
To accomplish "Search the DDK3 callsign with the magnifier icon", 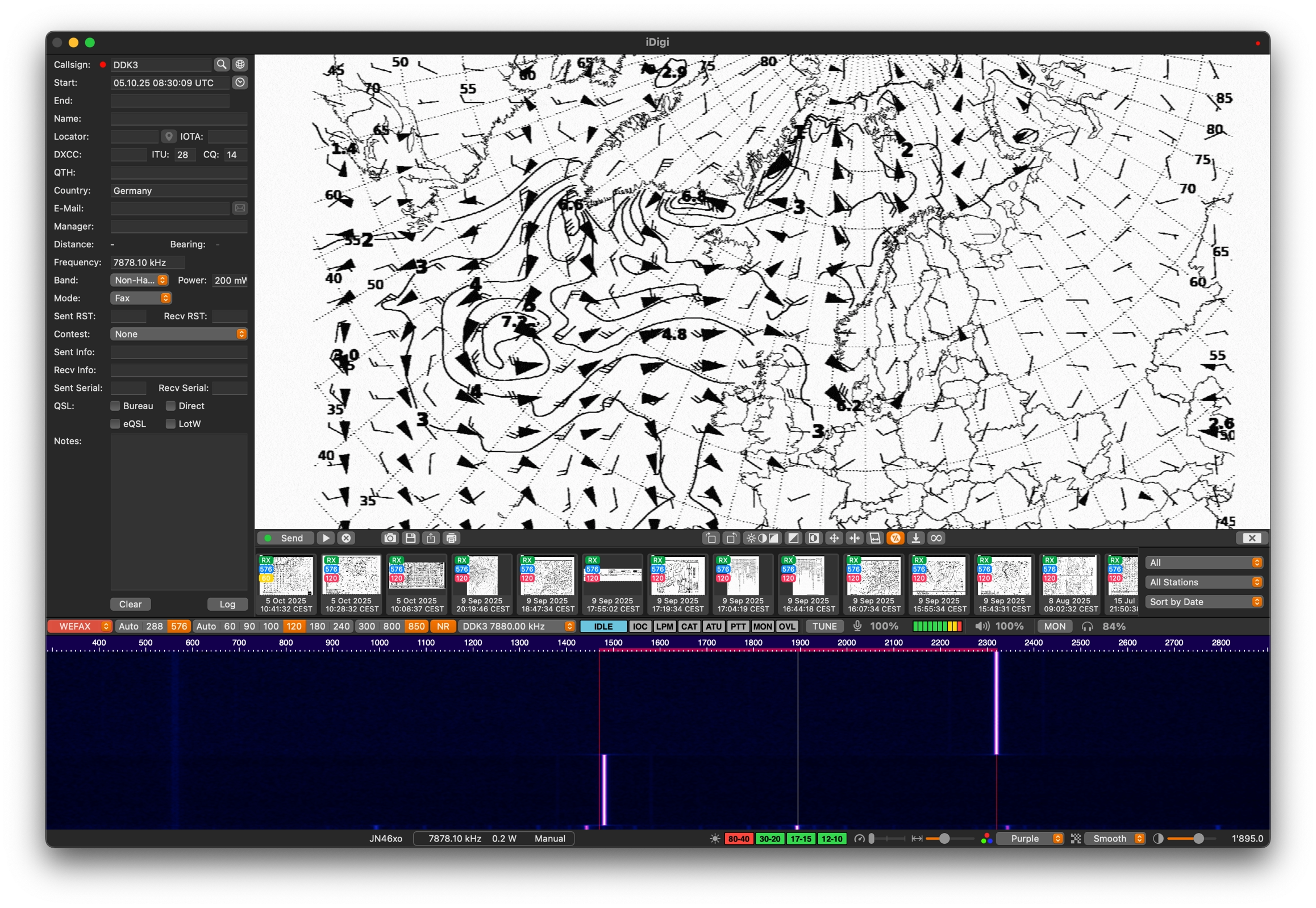I will click(x=222, y=64).
